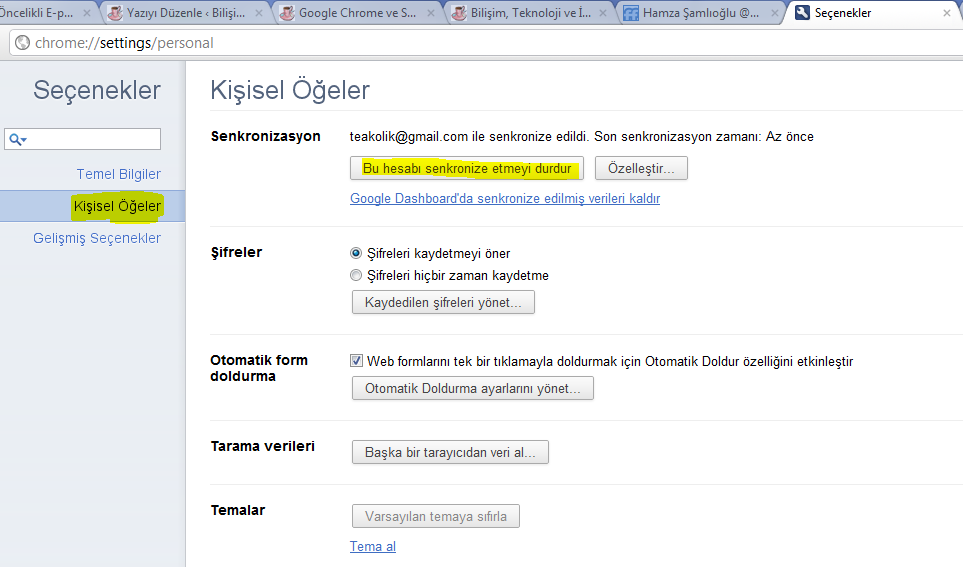Click the Özelleştir... button
This screenshot has width=963, height=567.
click(x=641, y=168)
